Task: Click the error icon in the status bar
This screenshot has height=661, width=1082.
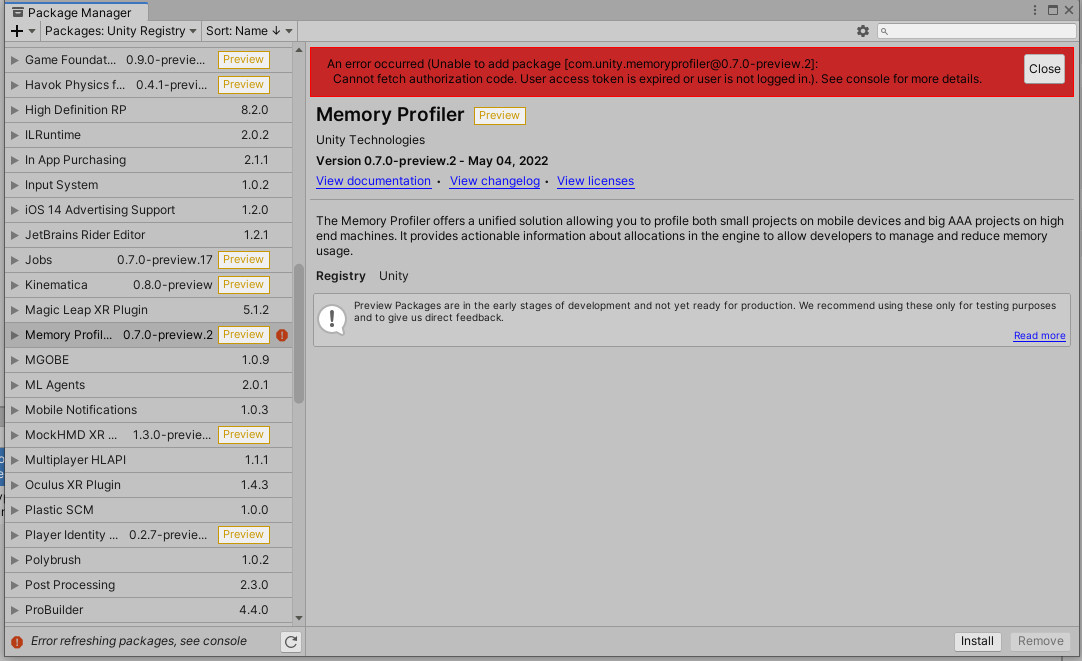Action: (x=16, y=641)
